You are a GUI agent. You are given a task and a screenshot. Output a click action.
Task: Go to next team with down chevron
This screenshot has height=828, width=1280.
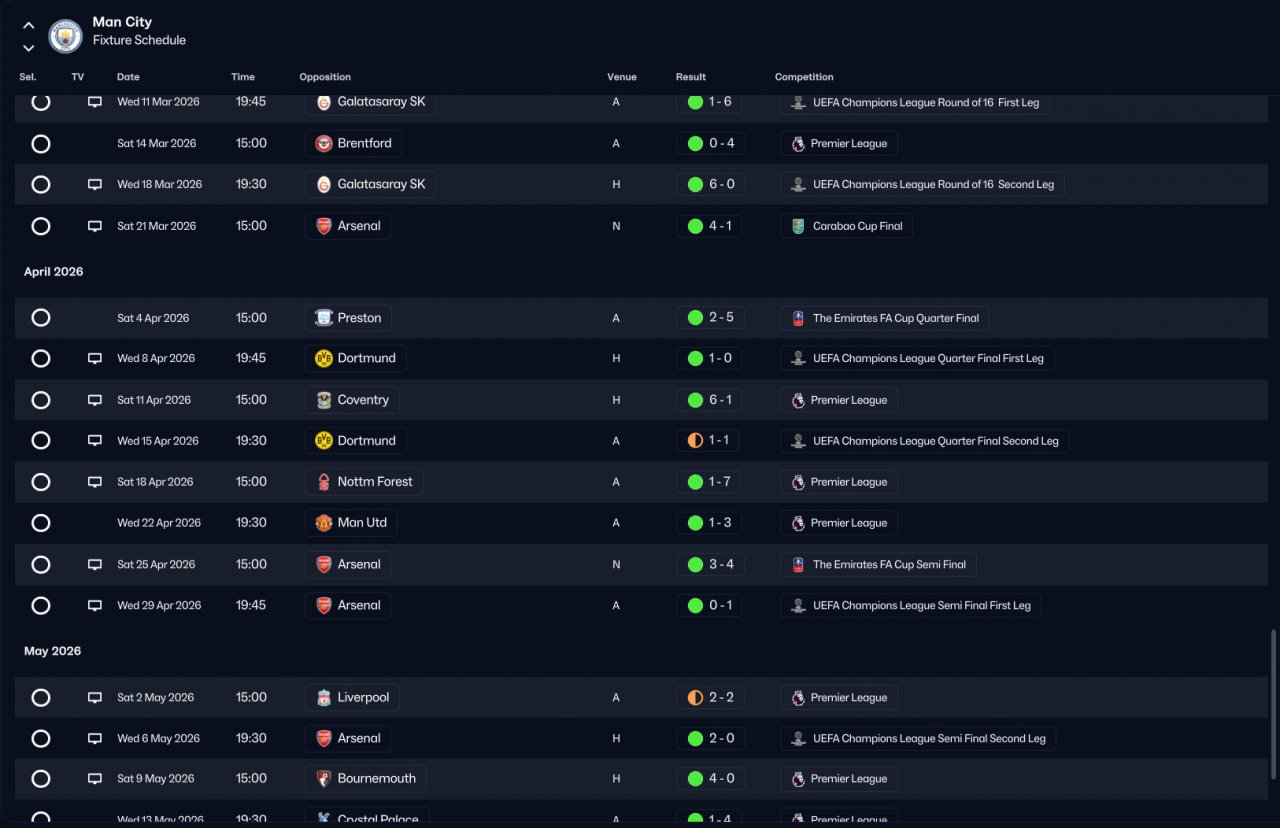(28, 48)
